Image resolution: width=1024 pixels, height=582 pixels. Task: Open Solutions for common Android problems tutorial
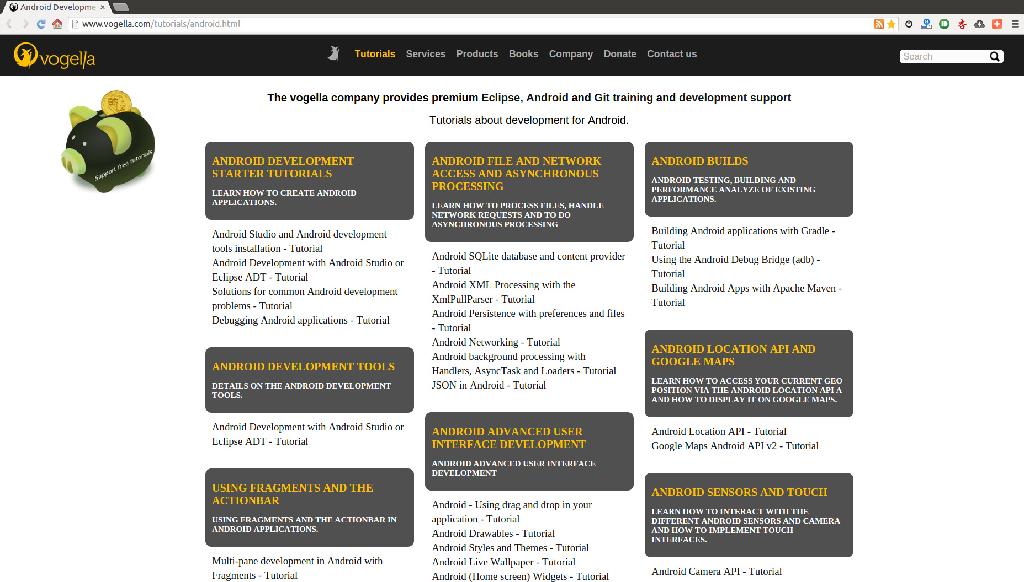coord(304,299)
